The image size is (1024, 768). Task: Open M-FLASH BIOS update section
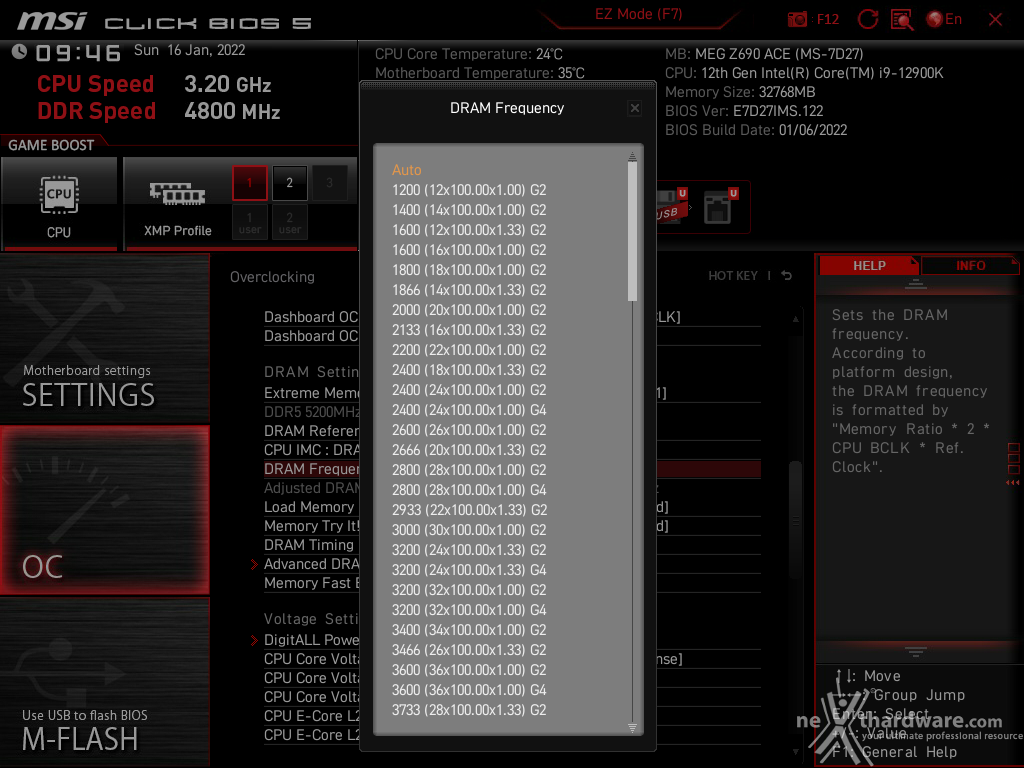pos(104,682)
